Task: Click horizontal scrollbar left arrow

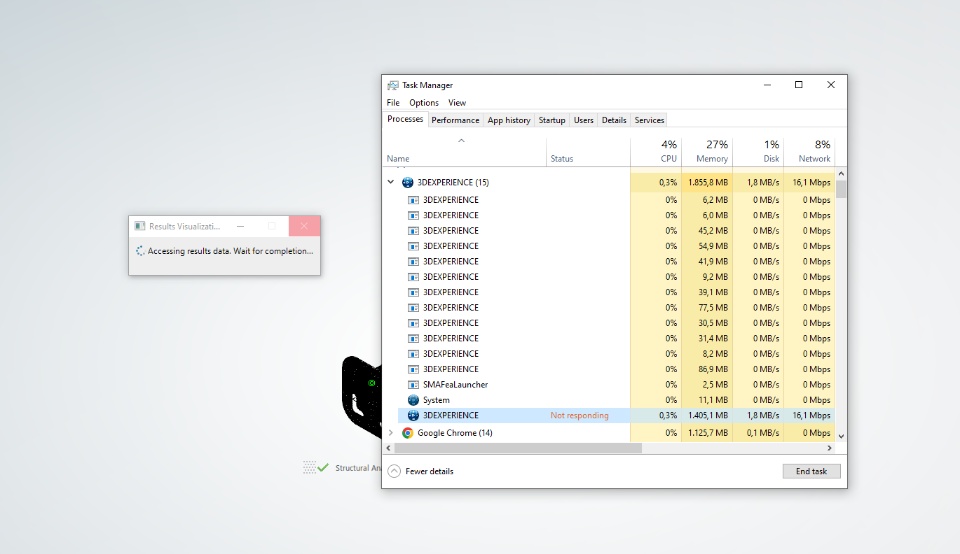Action: point(388,448)
